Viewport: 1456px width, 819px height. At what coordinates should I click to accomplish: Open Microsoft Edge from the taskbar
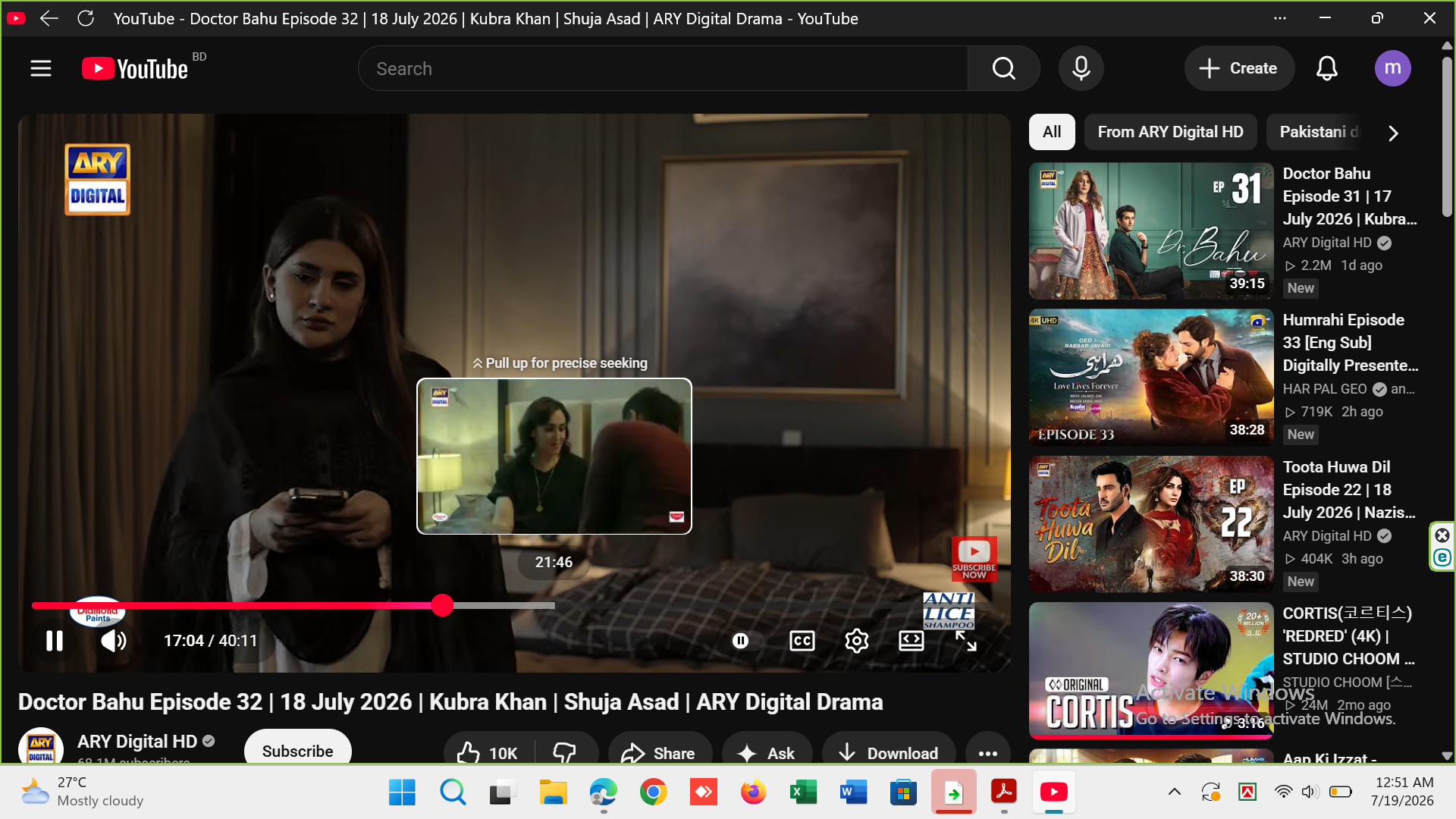pyautogui.click(x=603, y=792)
